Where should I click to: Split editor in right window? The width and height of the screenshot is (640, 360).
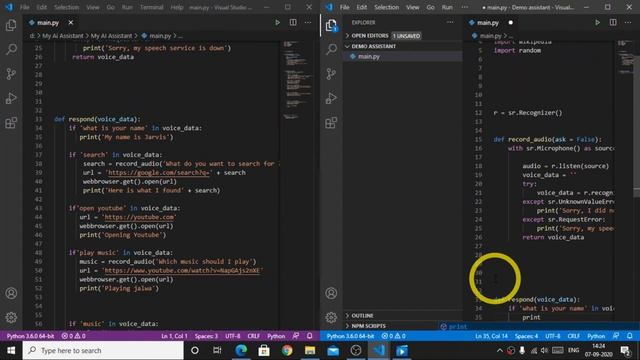[x=613, y=22]
